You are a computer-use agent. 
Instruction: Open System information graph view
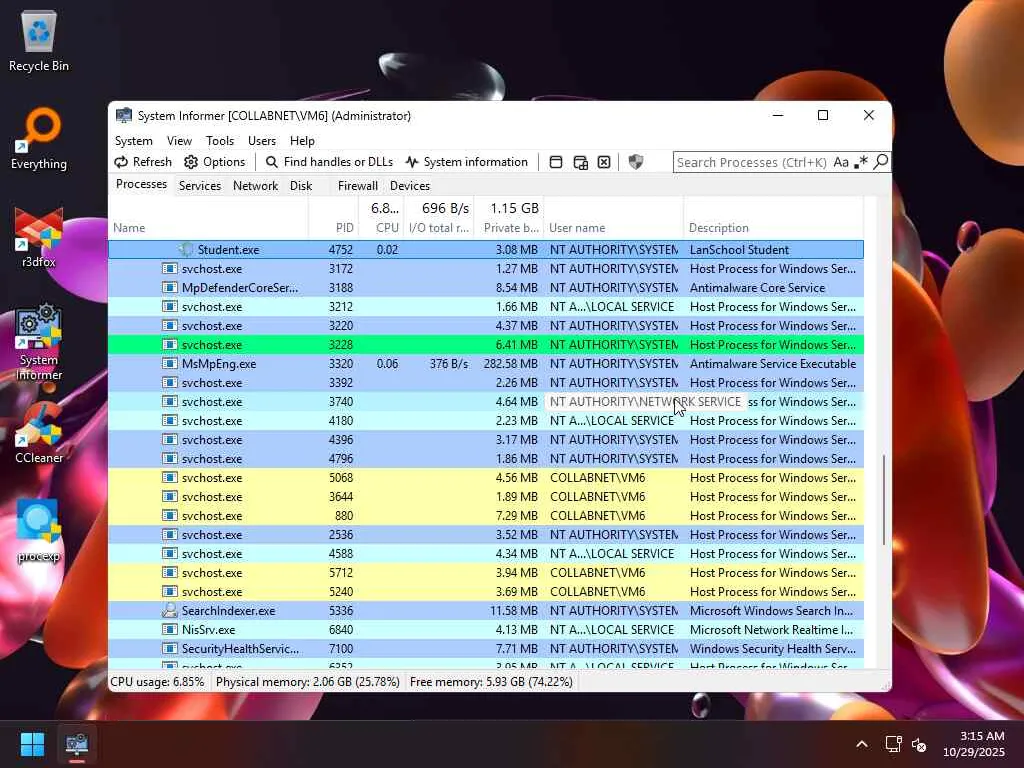tap(466, 162)
